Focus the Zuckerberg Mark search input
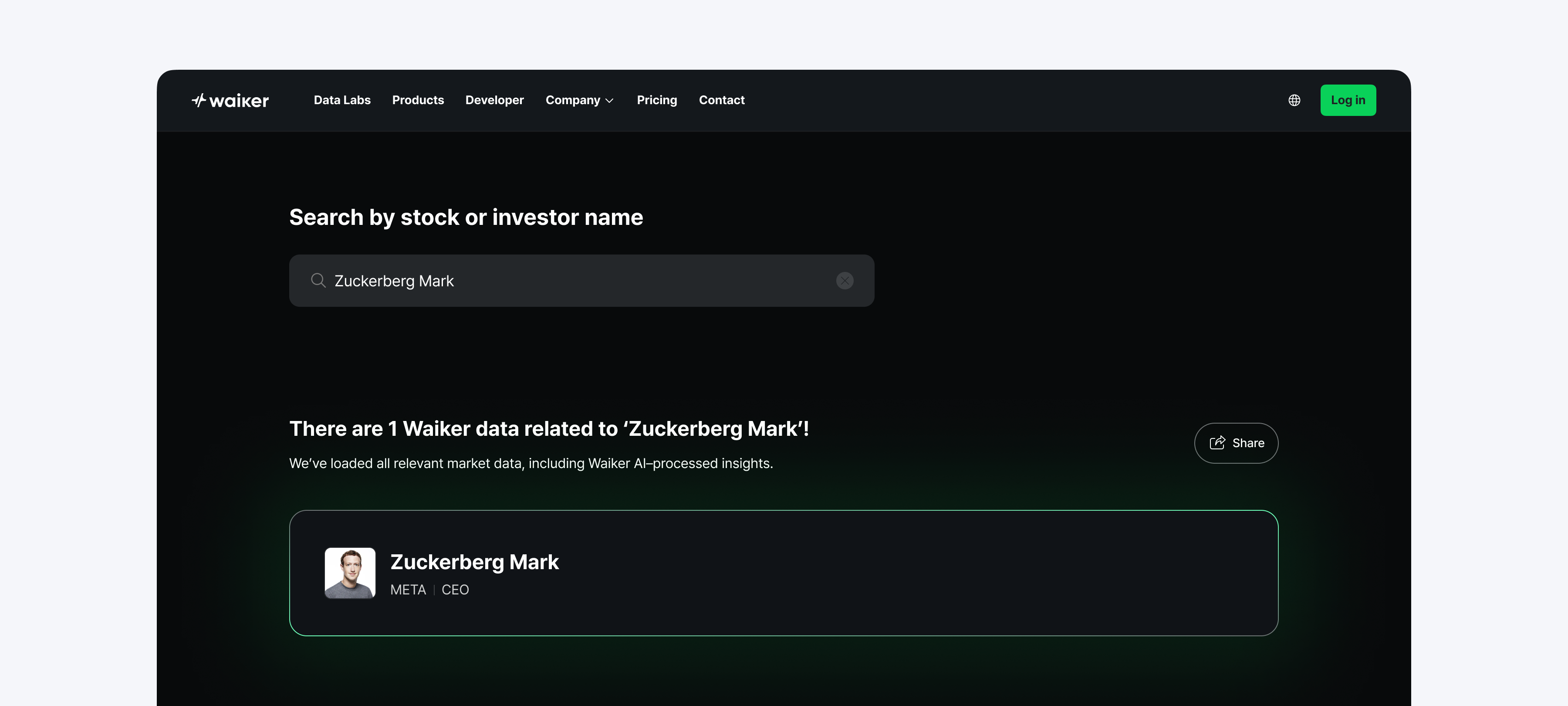The height and width of the screenshot is (706, 1568). click(581, 281)
